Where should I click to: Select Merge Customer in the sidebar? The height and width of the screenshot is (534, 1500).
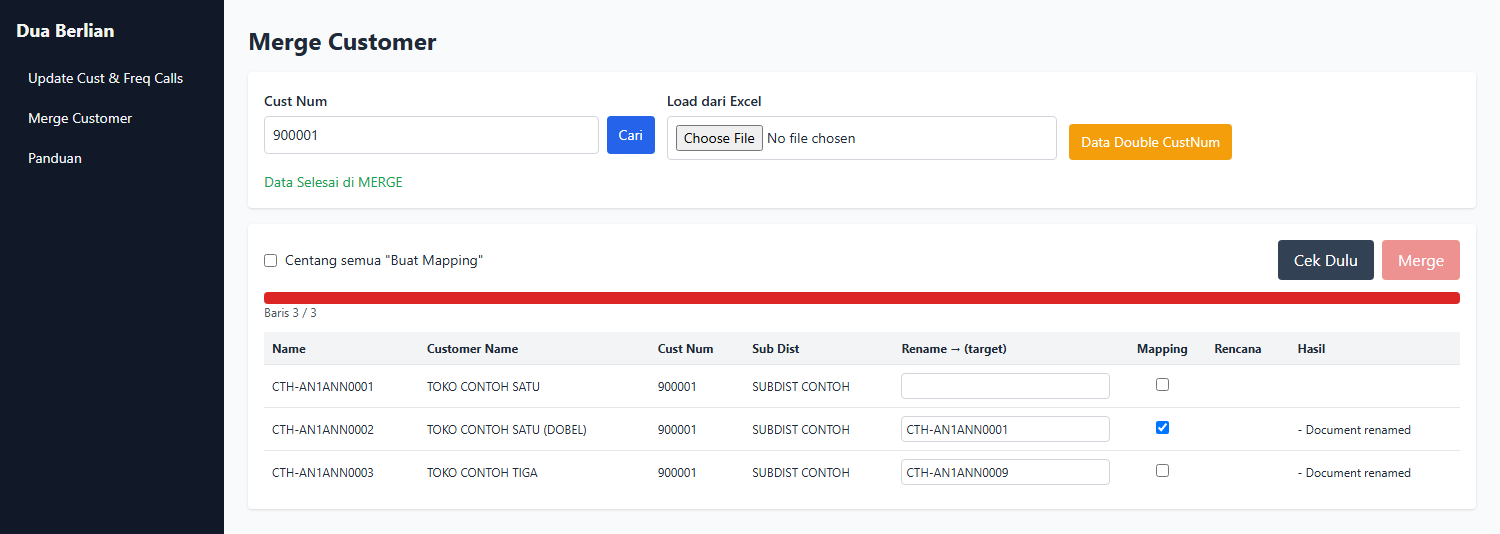[x=80, y=118]
